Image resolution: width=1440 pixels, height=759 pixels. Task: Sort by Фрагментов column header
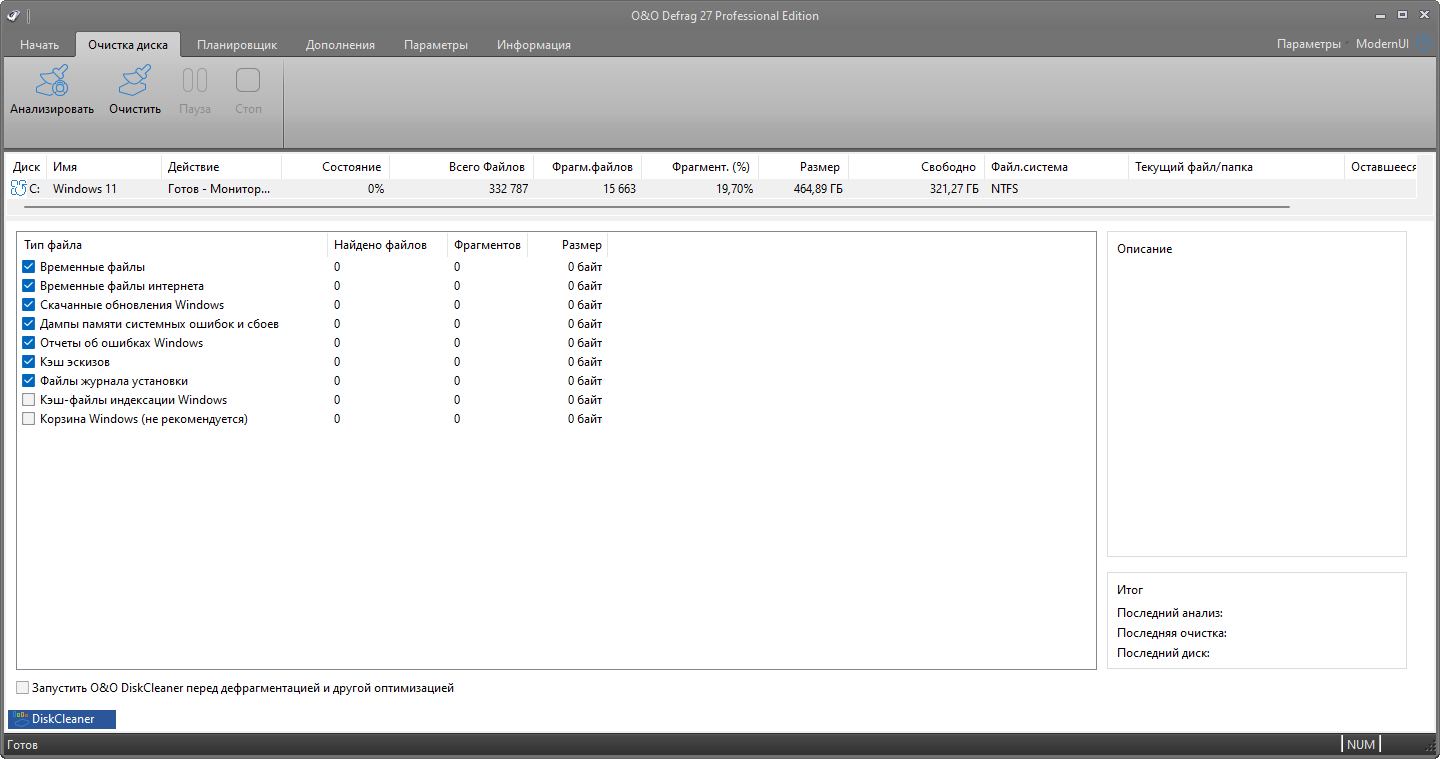coord(487,245)
